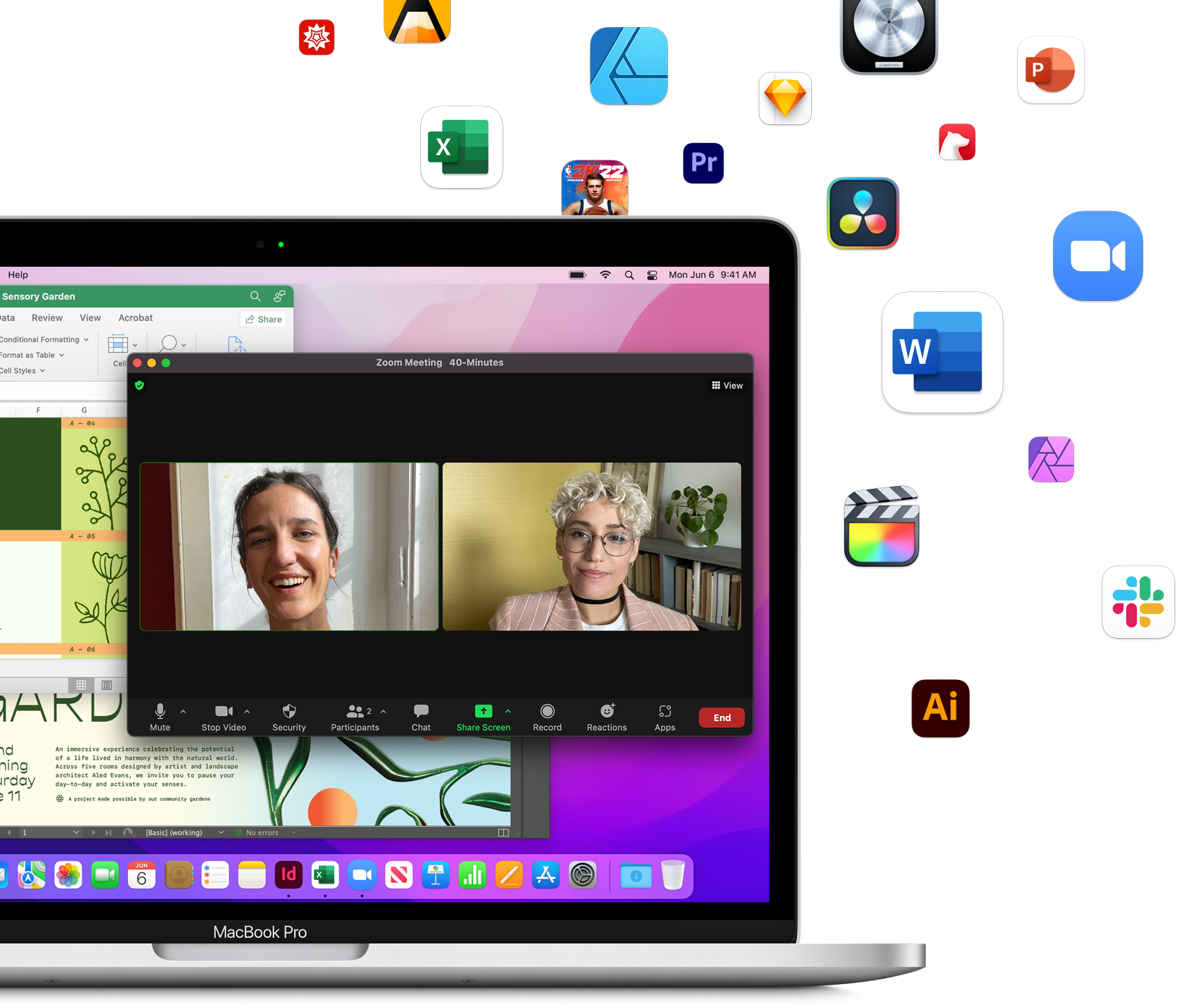Select column G header in Excel
The height and width of the screenshot is (1008, 1179).
[x=84, y=410]
